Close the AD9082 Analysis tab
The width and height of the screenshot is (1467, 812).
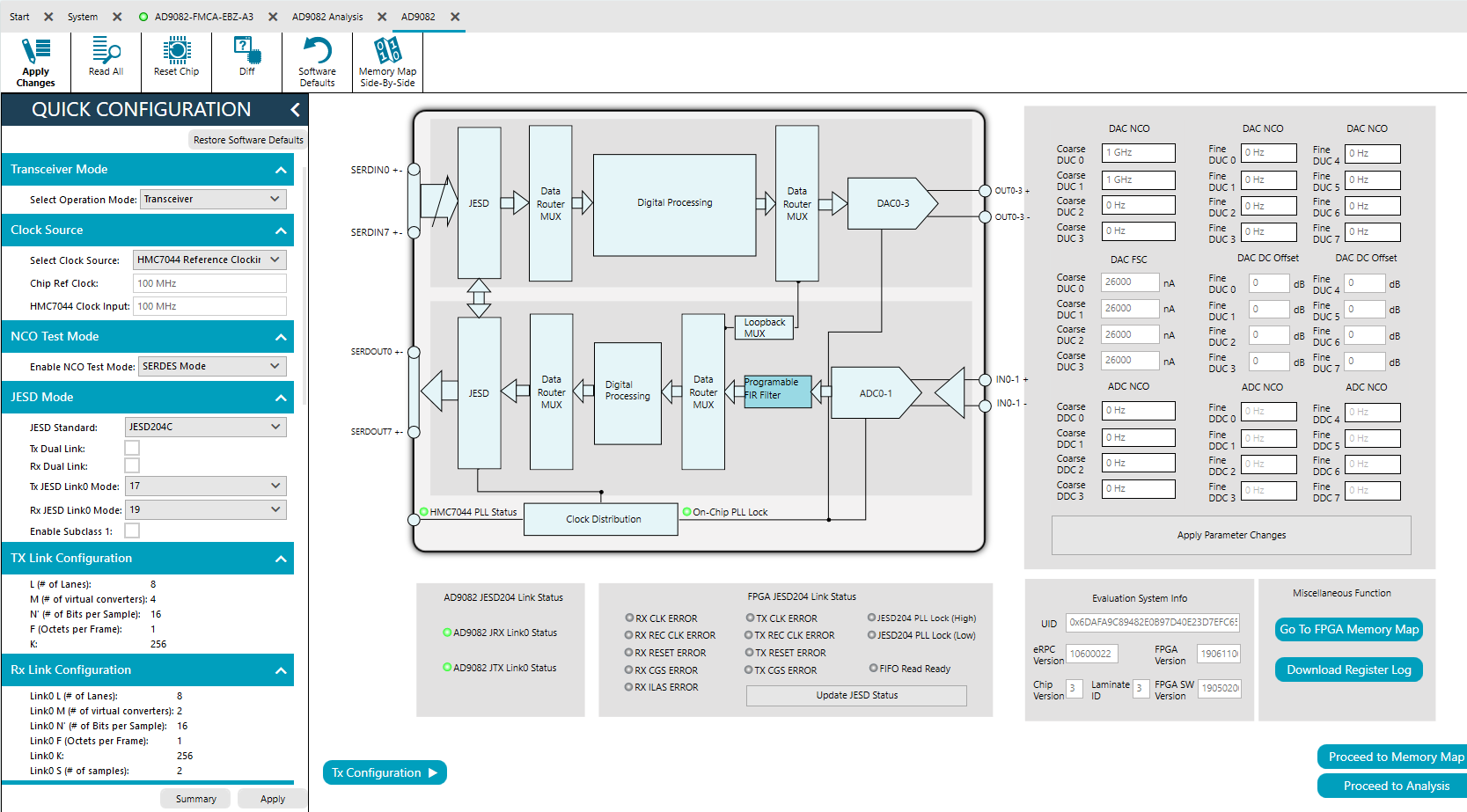click(382, 17)
